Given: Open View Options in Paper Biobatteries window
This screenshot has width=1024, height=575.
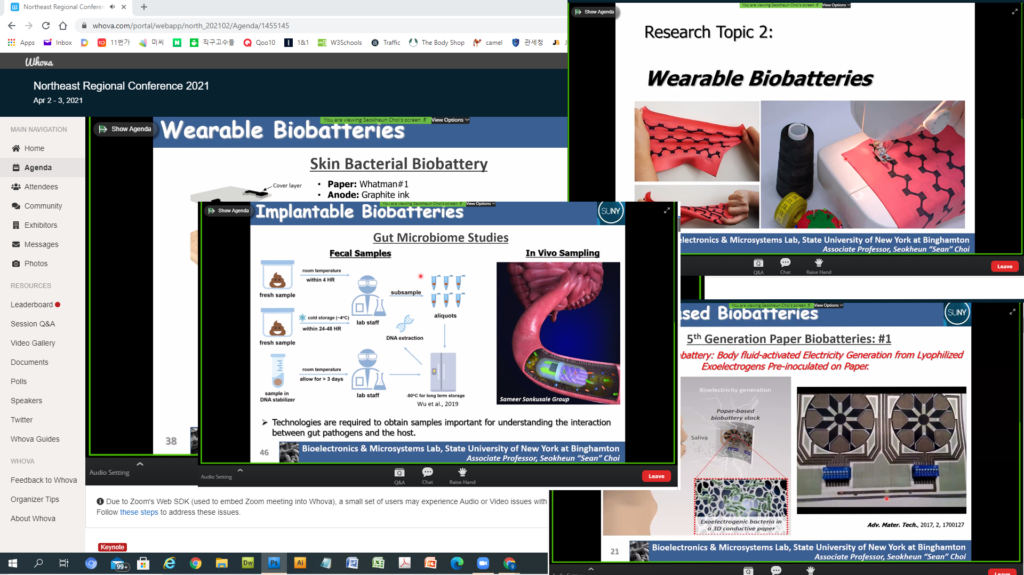Looking at the screenshot, I should pos(828,305).
